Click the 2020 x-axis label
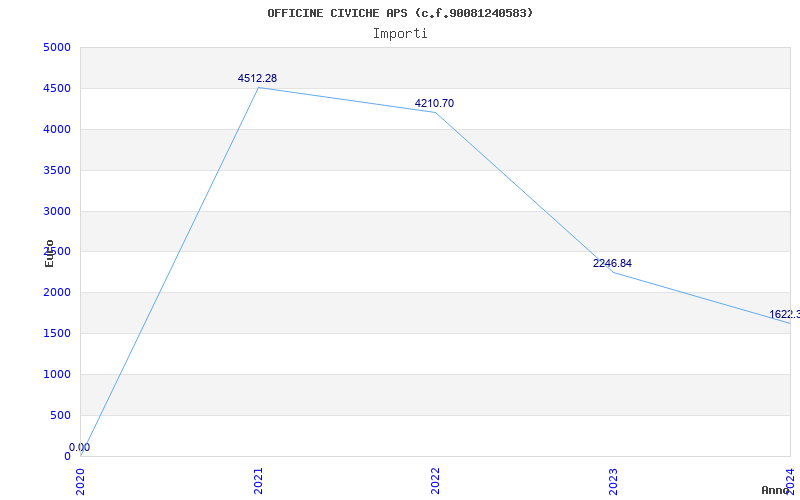 [x=81, y=481]
